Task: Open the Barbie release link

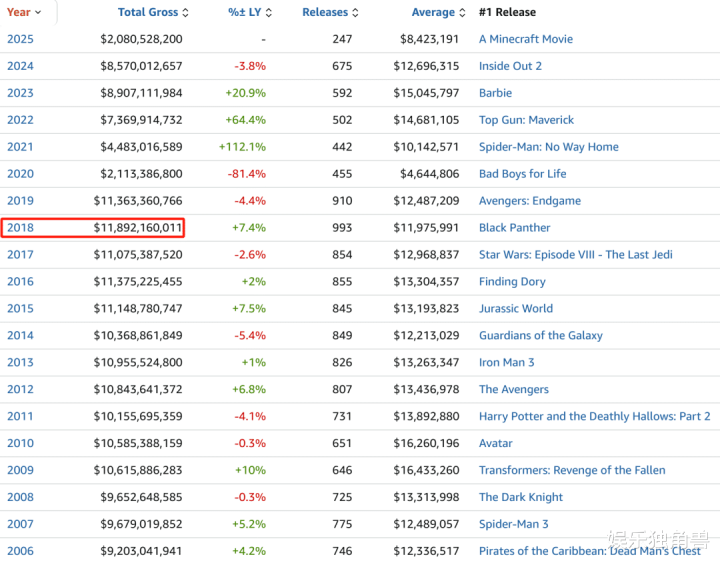Action: (x=495, y=93)
